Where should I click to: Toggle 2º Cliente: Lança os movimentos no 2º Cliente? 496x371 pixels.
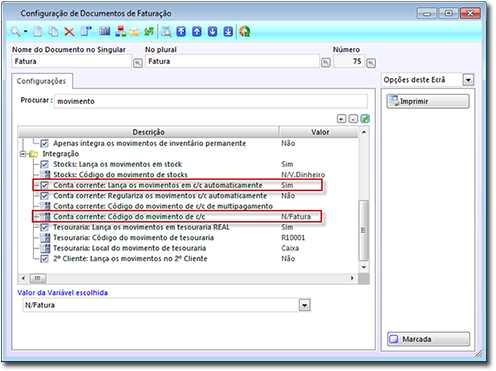click(44, 259)
